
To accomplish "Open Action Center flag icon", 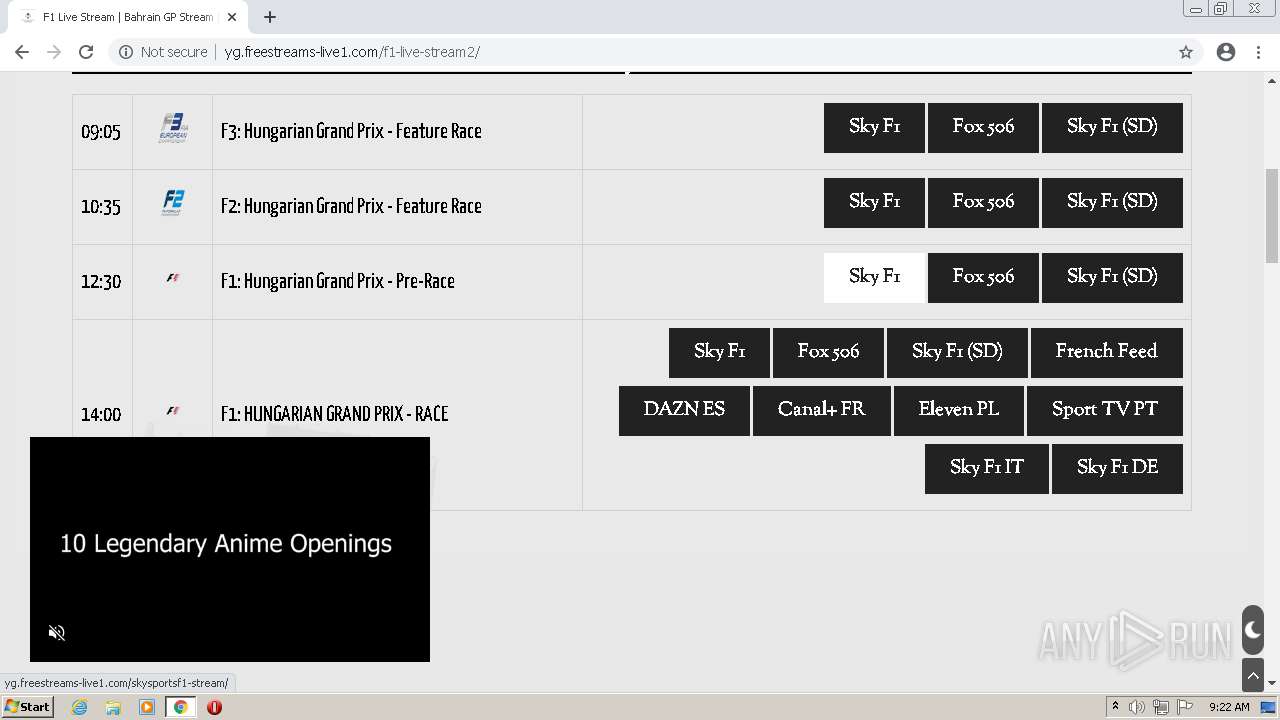I will pyautogui.click(x=1185, y=707).
